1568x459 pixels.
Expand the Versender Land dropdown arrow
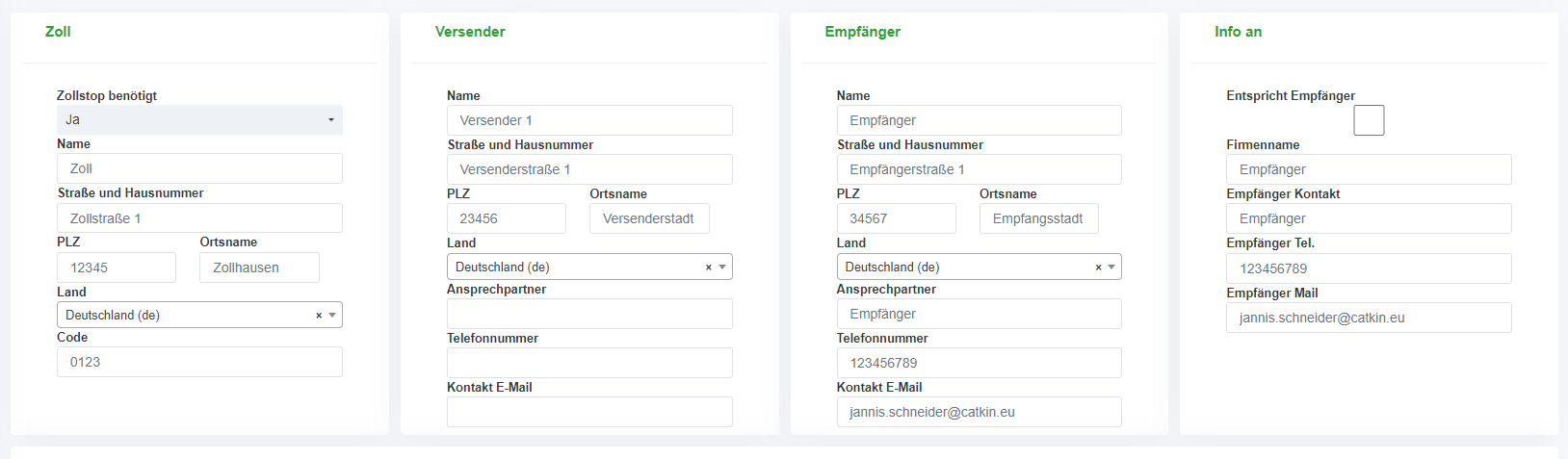pos(722,268)
